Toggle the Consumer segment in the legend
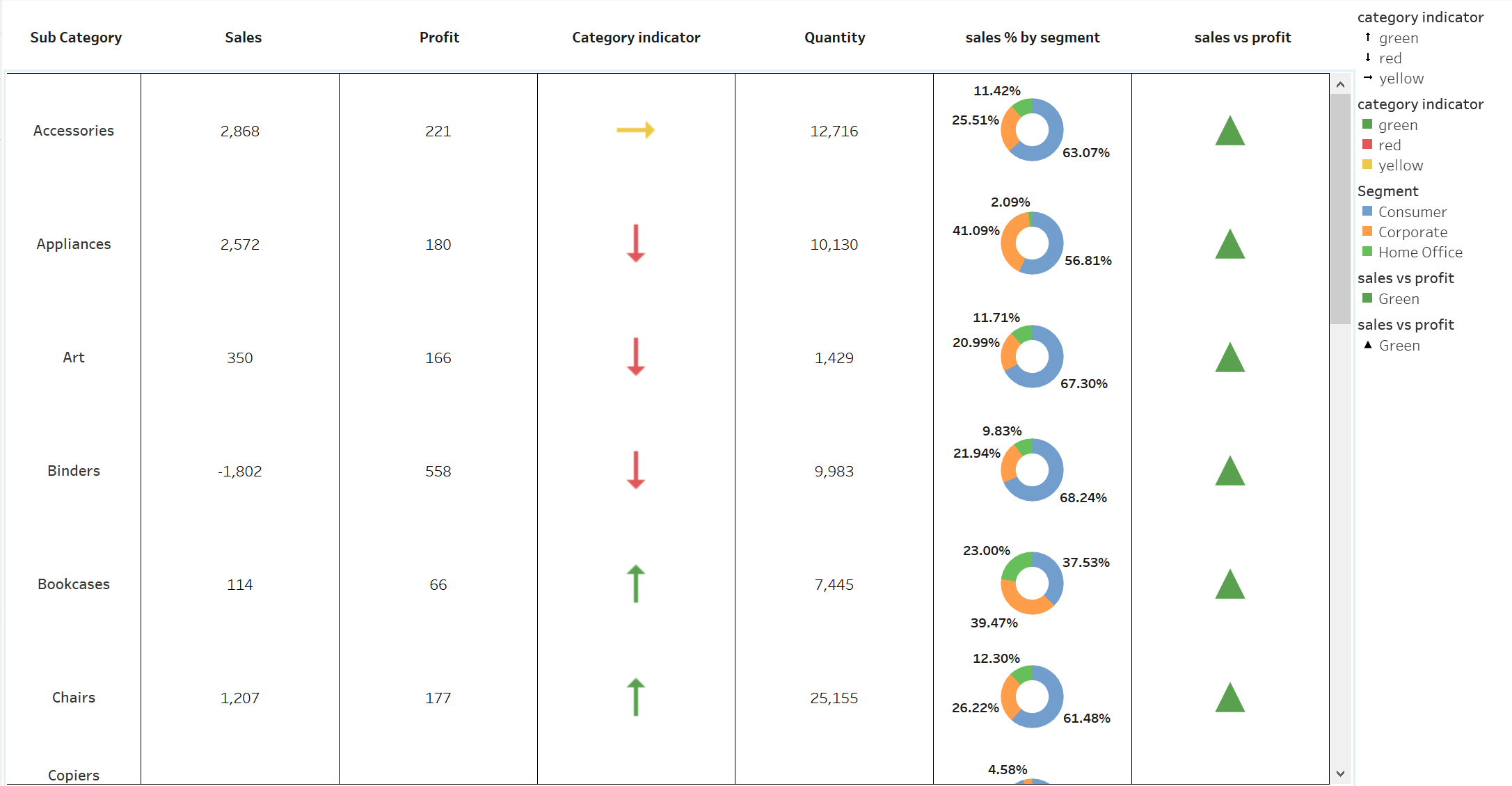 point(1411,211)
